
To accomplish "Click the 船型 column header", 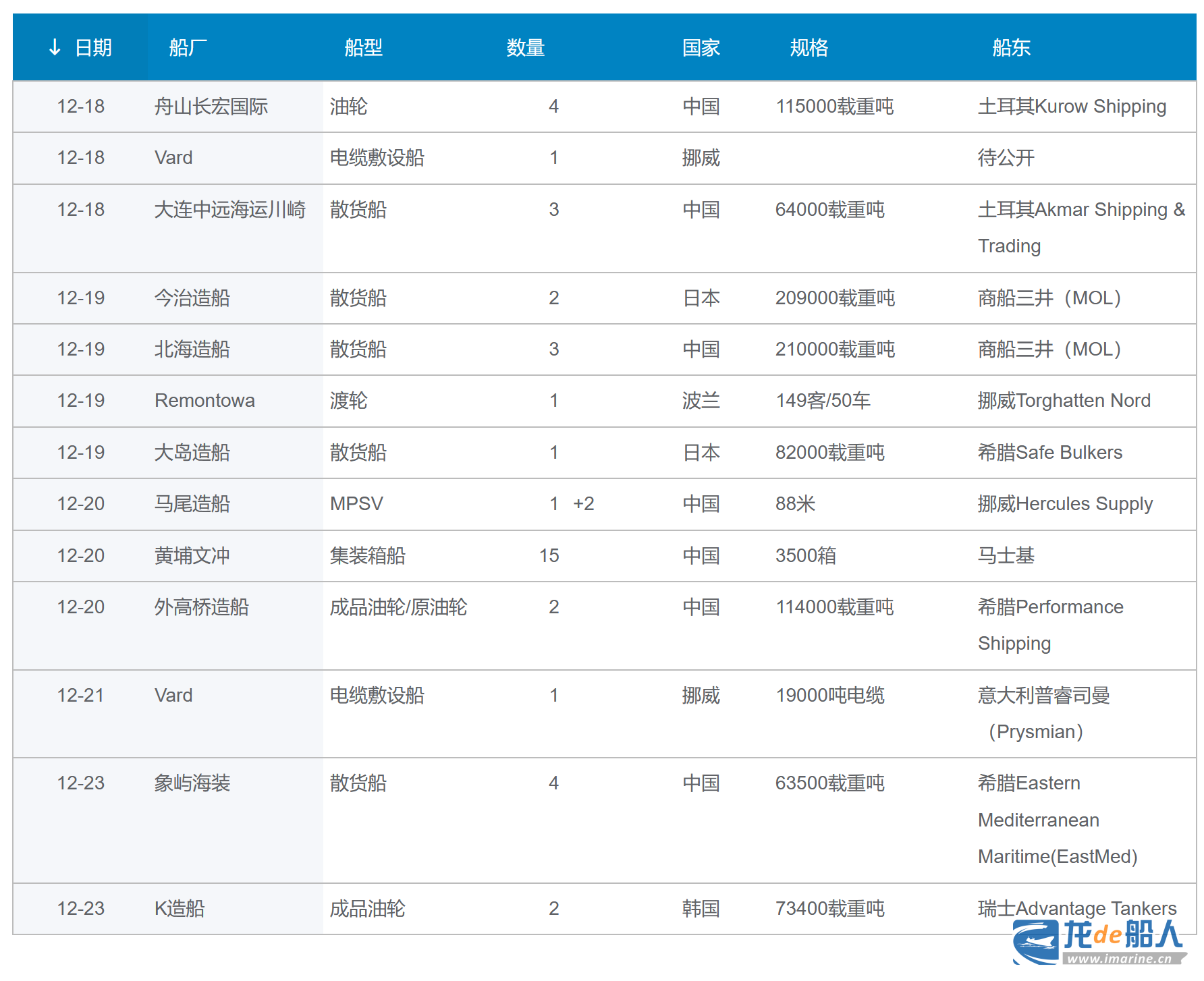I will (364, 47).
